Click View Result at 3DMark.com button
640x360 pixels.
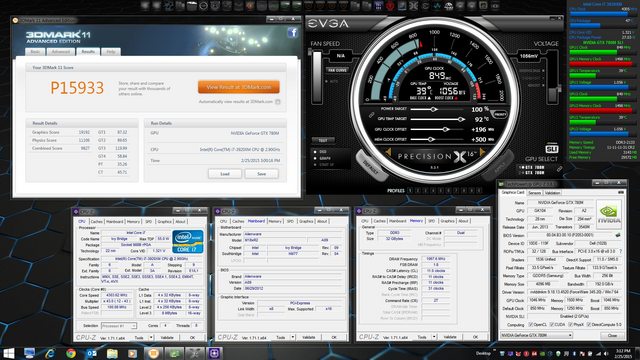(x=239, y=87)
